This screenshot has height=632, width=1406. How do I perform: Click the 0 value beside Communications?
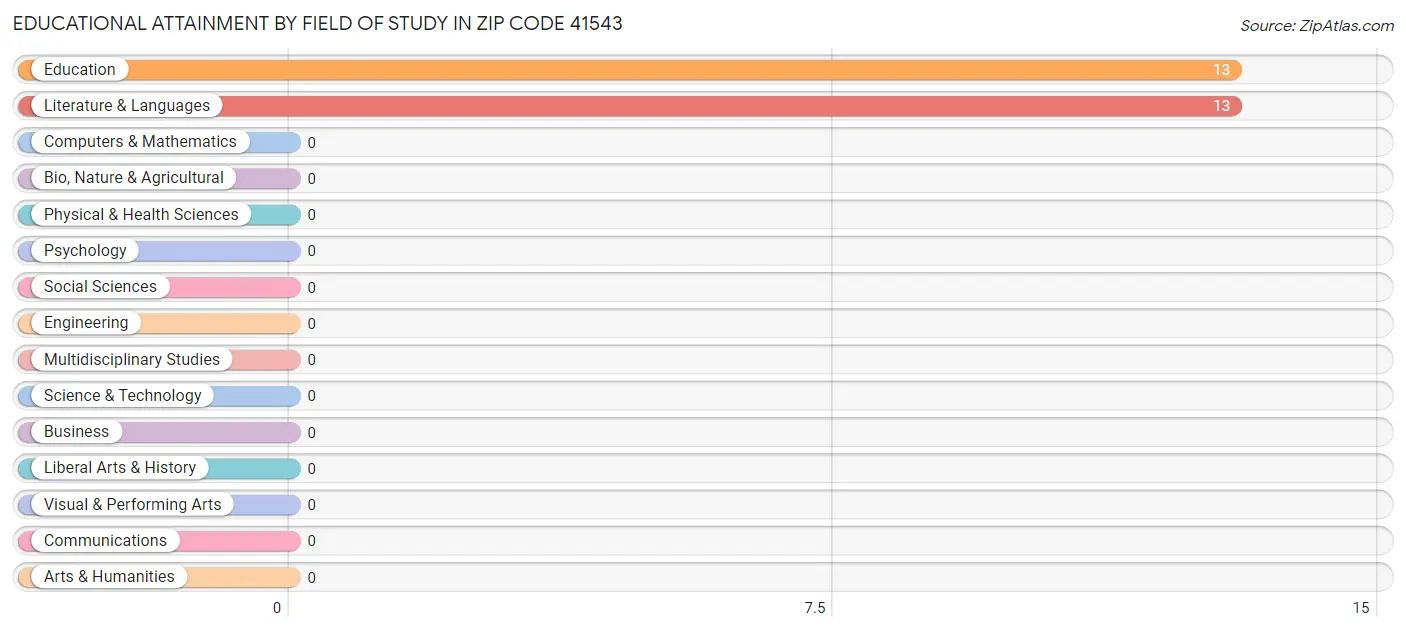pos(312,541)
